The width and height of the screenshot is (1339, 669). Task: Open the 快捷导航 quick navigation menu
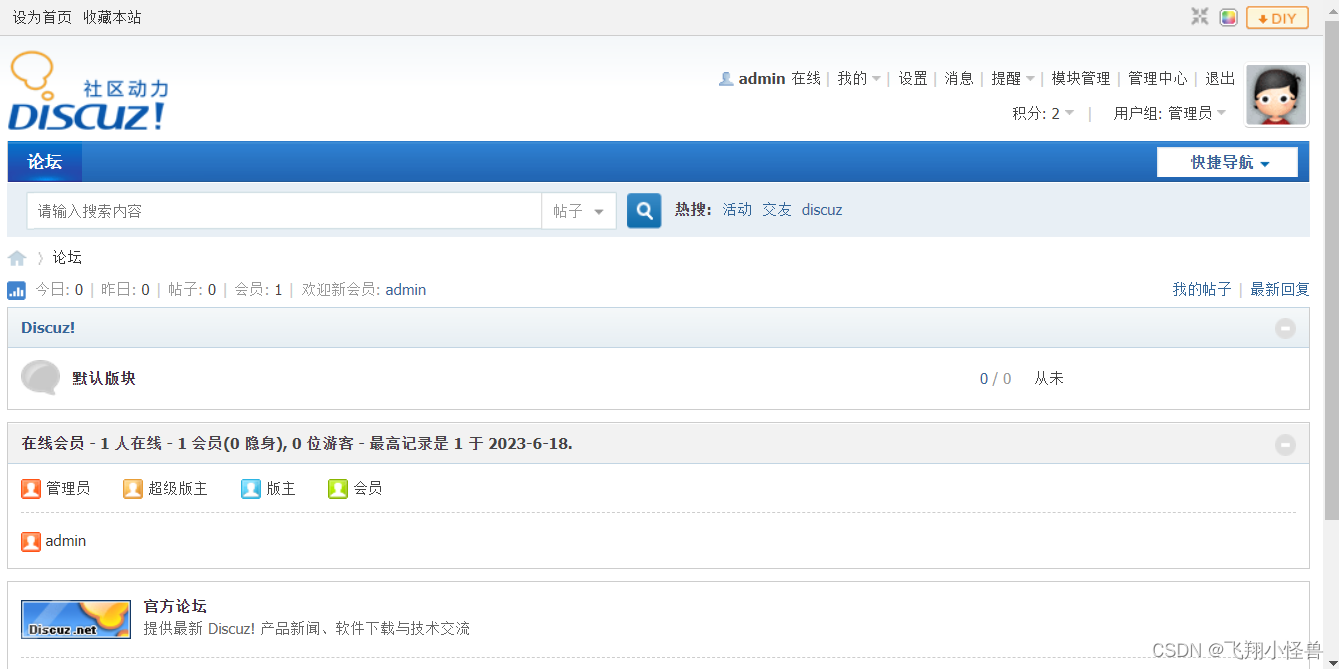click(1227, 161)
